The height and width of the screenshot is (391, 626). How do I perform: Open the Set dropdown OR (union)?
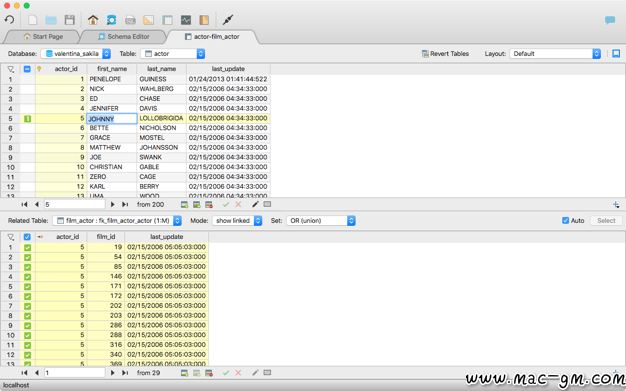point(321,220)
